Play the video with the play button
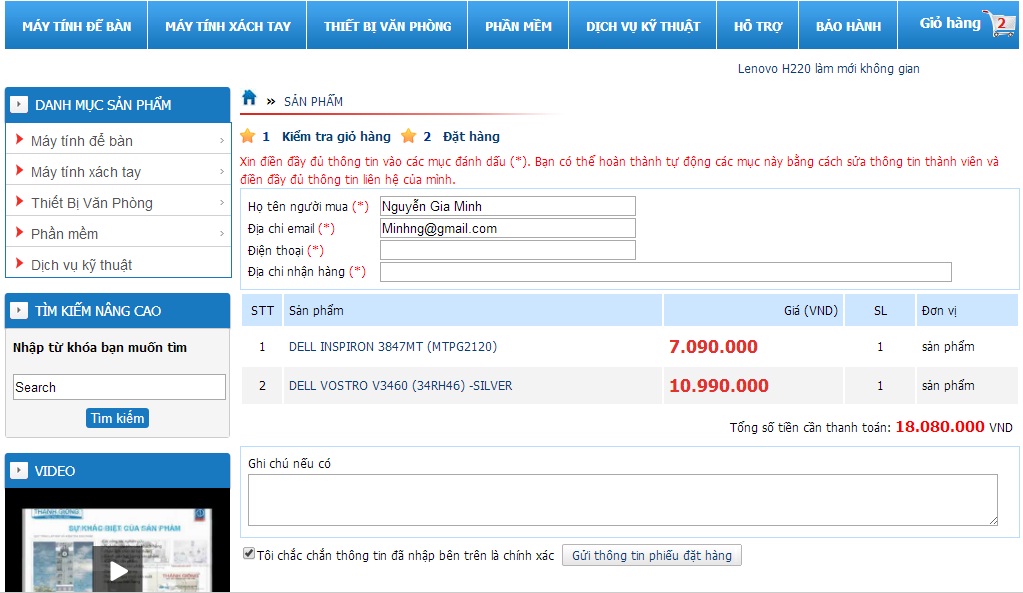The height and width of the screenshot is (593, 1023). 118,571
